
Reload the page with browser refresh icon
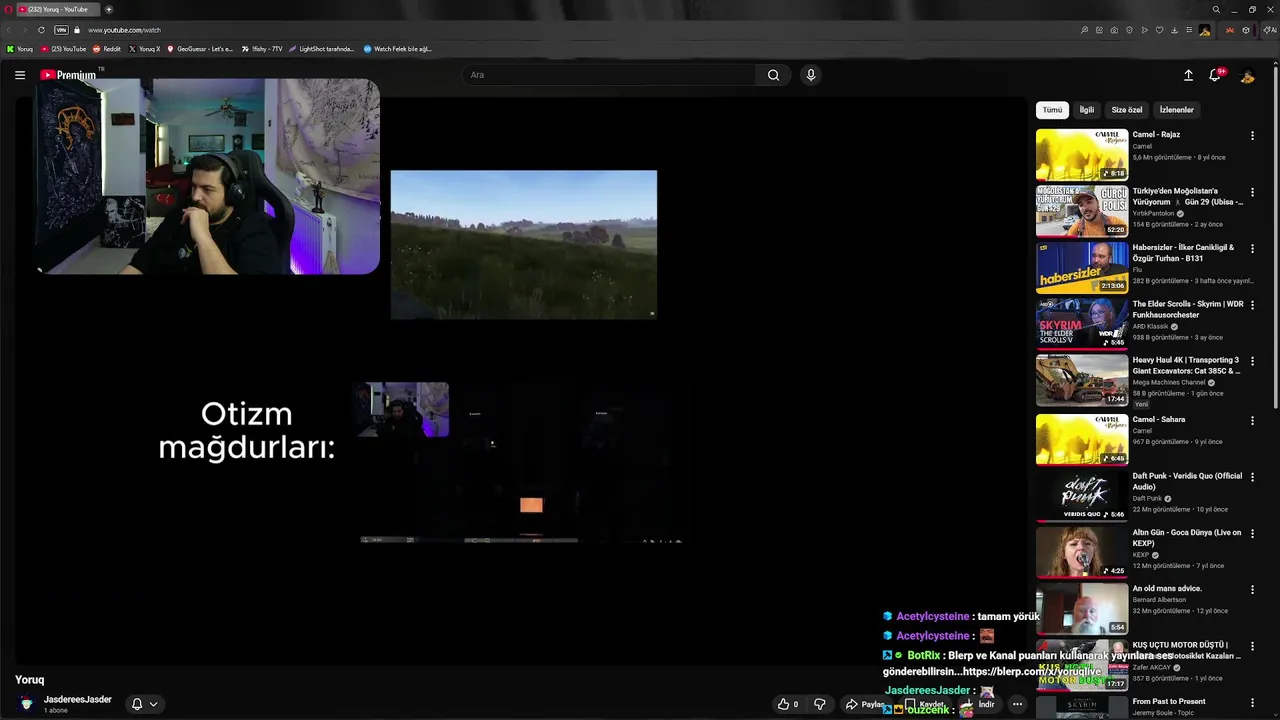tap(41, 30)
